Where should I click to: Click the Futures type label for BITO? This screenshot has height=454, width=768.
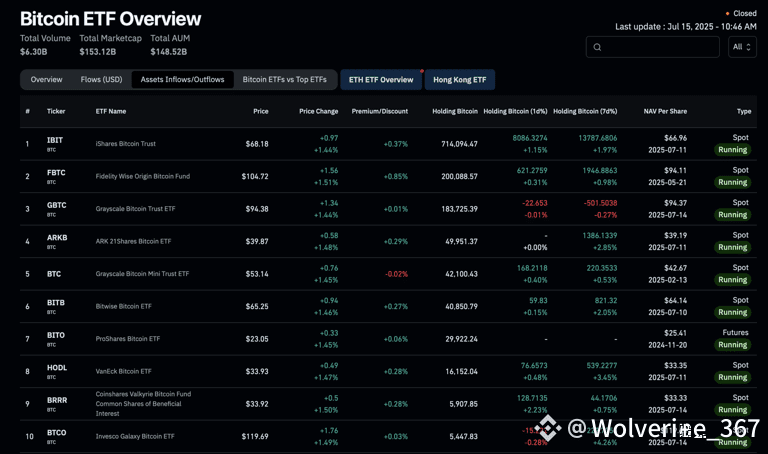[x=735, y=333]
